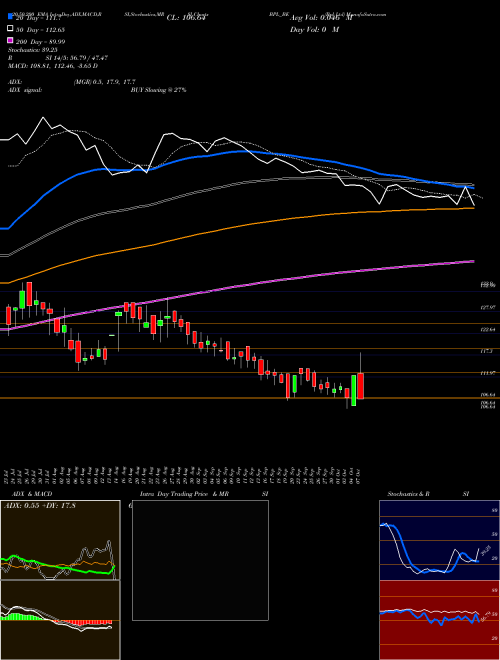The height and width of the screenshot is (660, 500).
Task: Open the red RSI chart panel
Action: tap(439, 620)
